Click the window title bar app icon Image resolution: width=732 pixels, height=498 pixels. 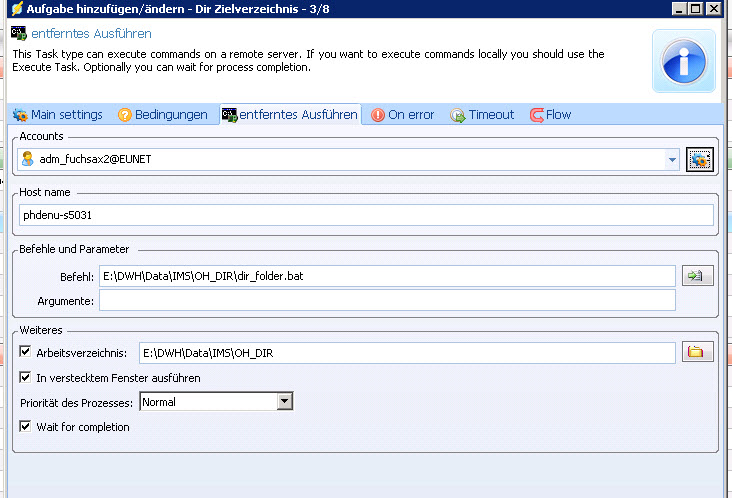pos(16,8)
